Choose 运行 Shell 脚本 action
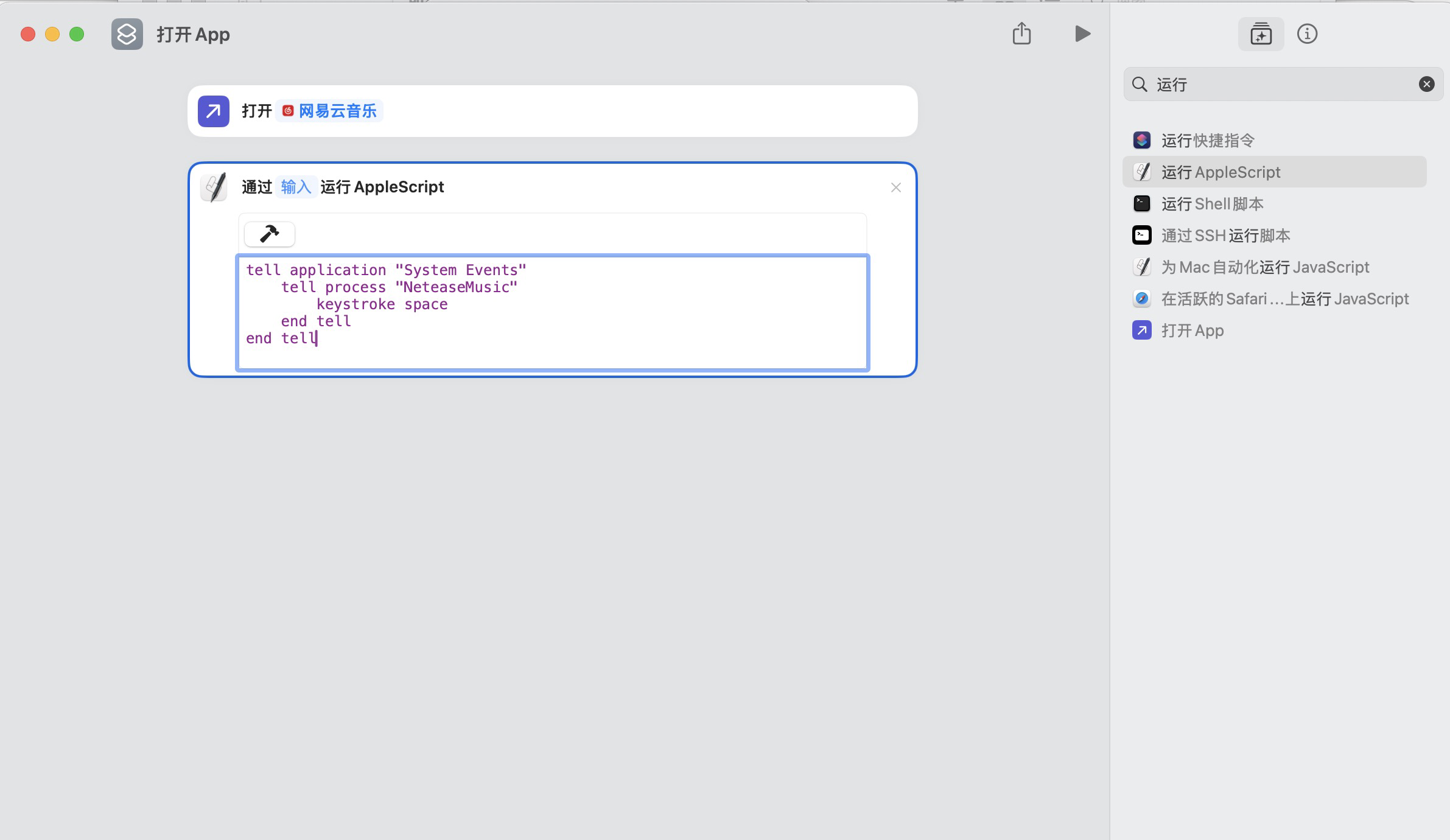 [x=1212, y=204]
